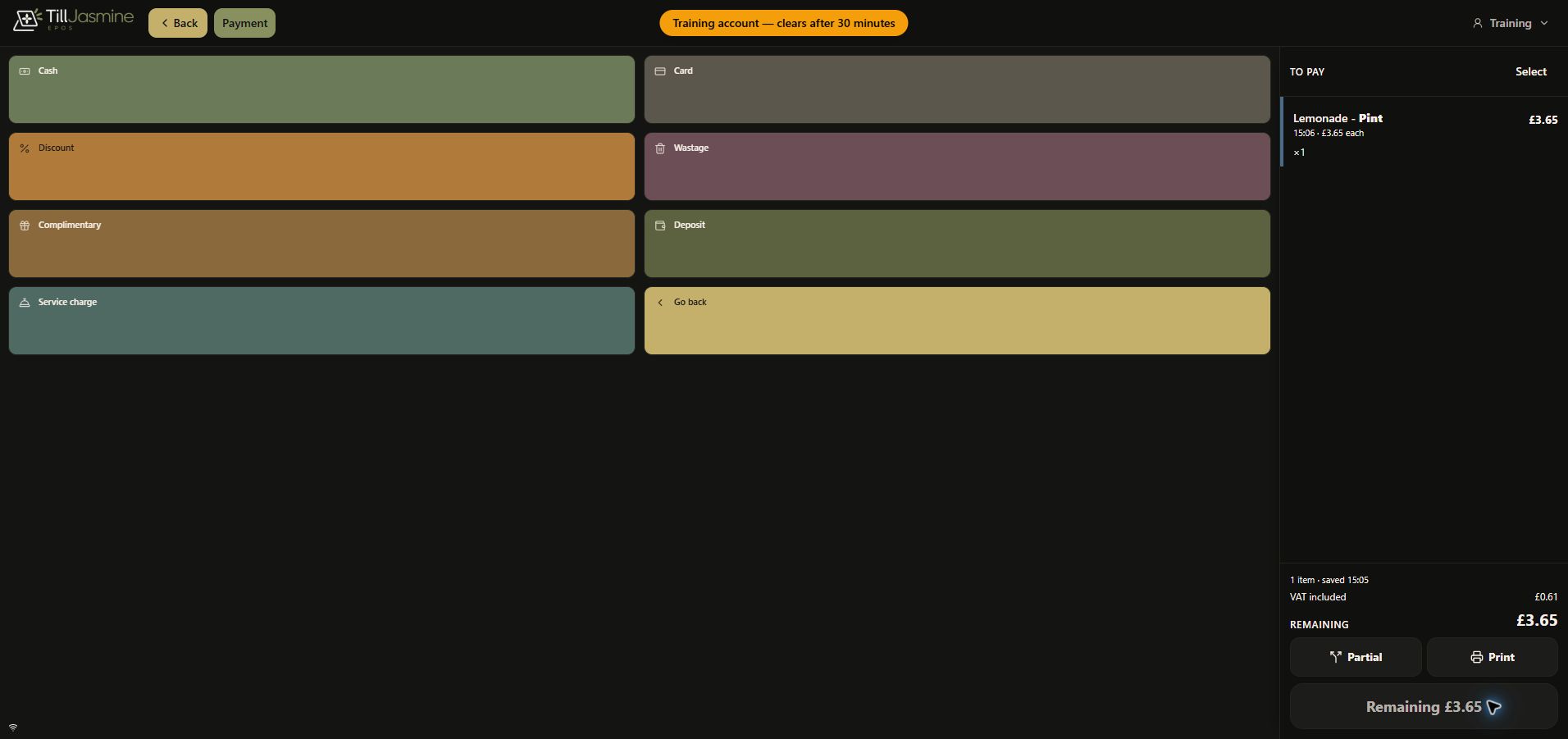Choose the Deposit payment option

[957, 244]
